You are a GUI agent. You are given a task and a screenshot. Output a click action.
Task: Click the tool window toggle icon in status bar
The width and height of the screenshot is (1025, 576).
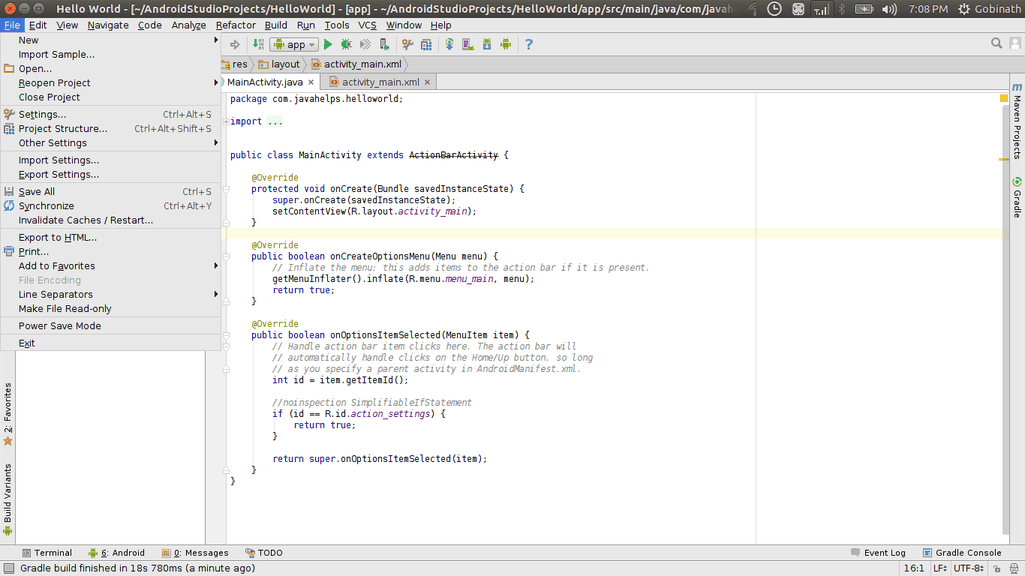(x=8, y=568)
